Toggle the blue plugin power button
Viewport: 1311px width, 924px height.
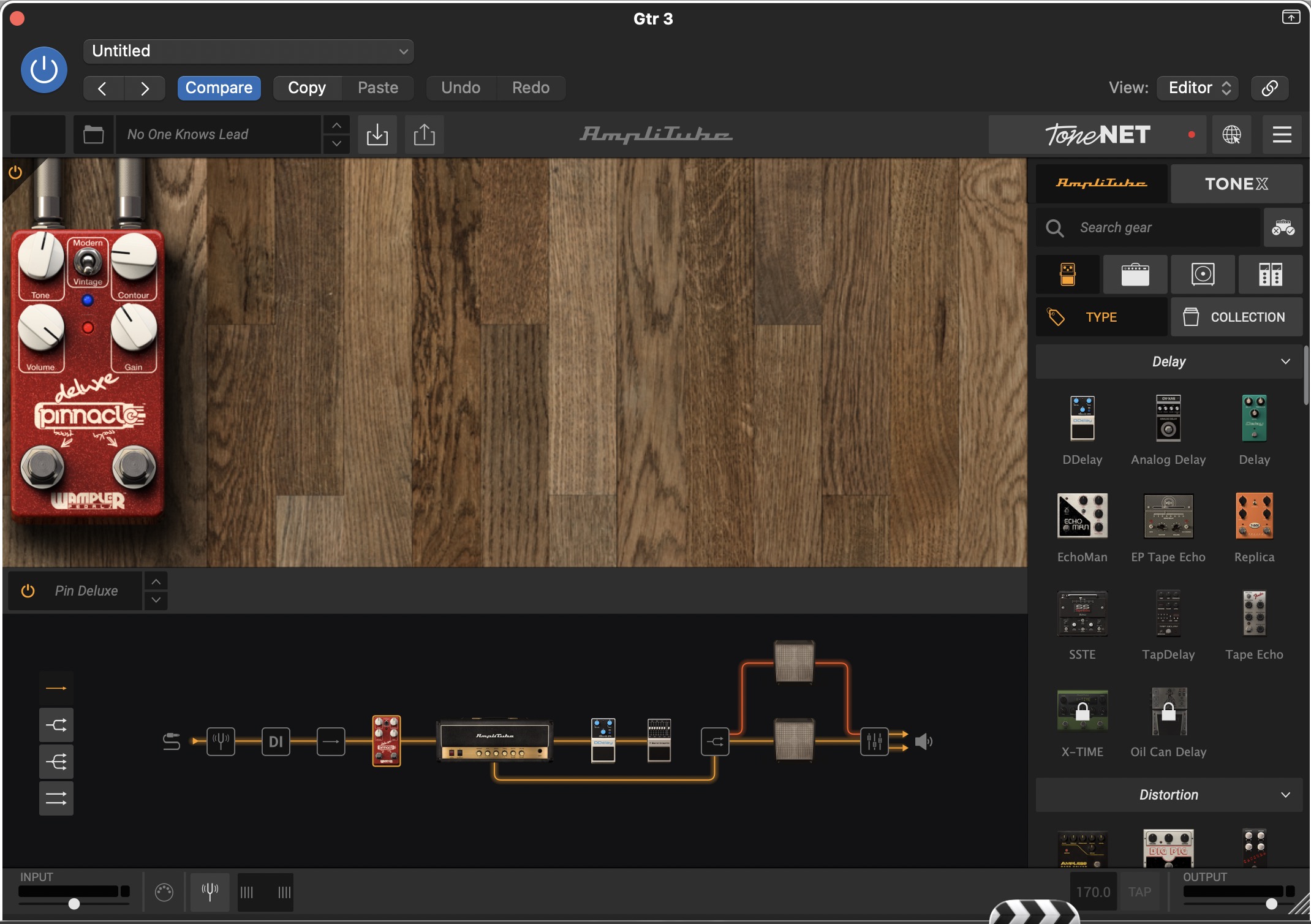pyautogui.click(x=44, y=70)
